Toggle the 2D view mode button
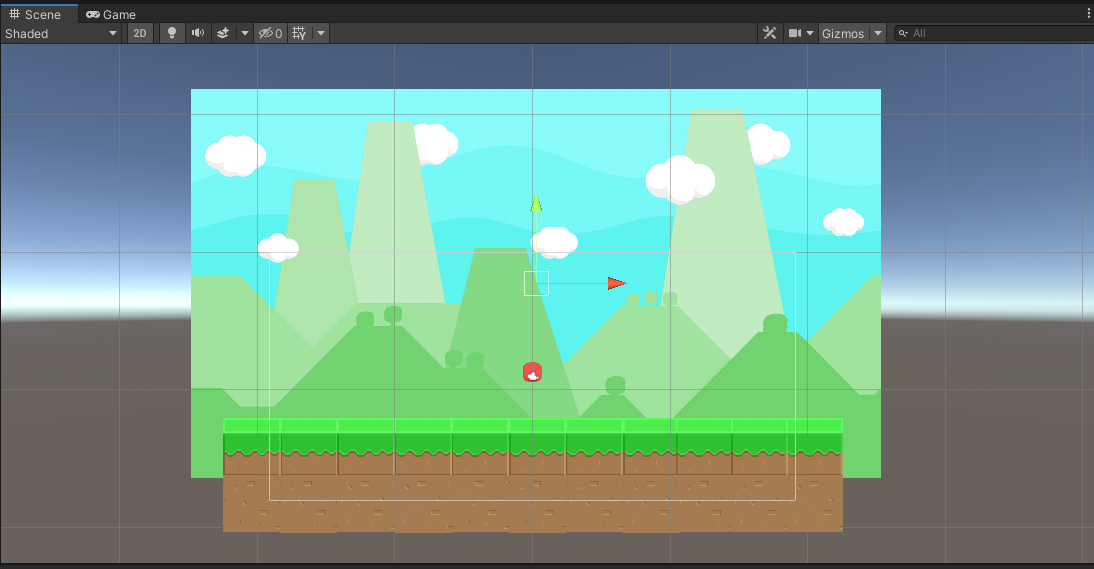This screenshot has width=1094, height=569. 140,33
